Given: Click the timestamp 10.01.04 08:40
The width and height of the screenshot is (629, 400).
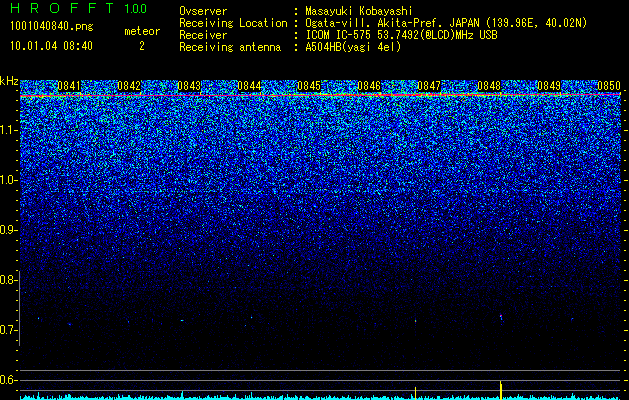Looking at the screenshot, I should click(x=51, y=46).
